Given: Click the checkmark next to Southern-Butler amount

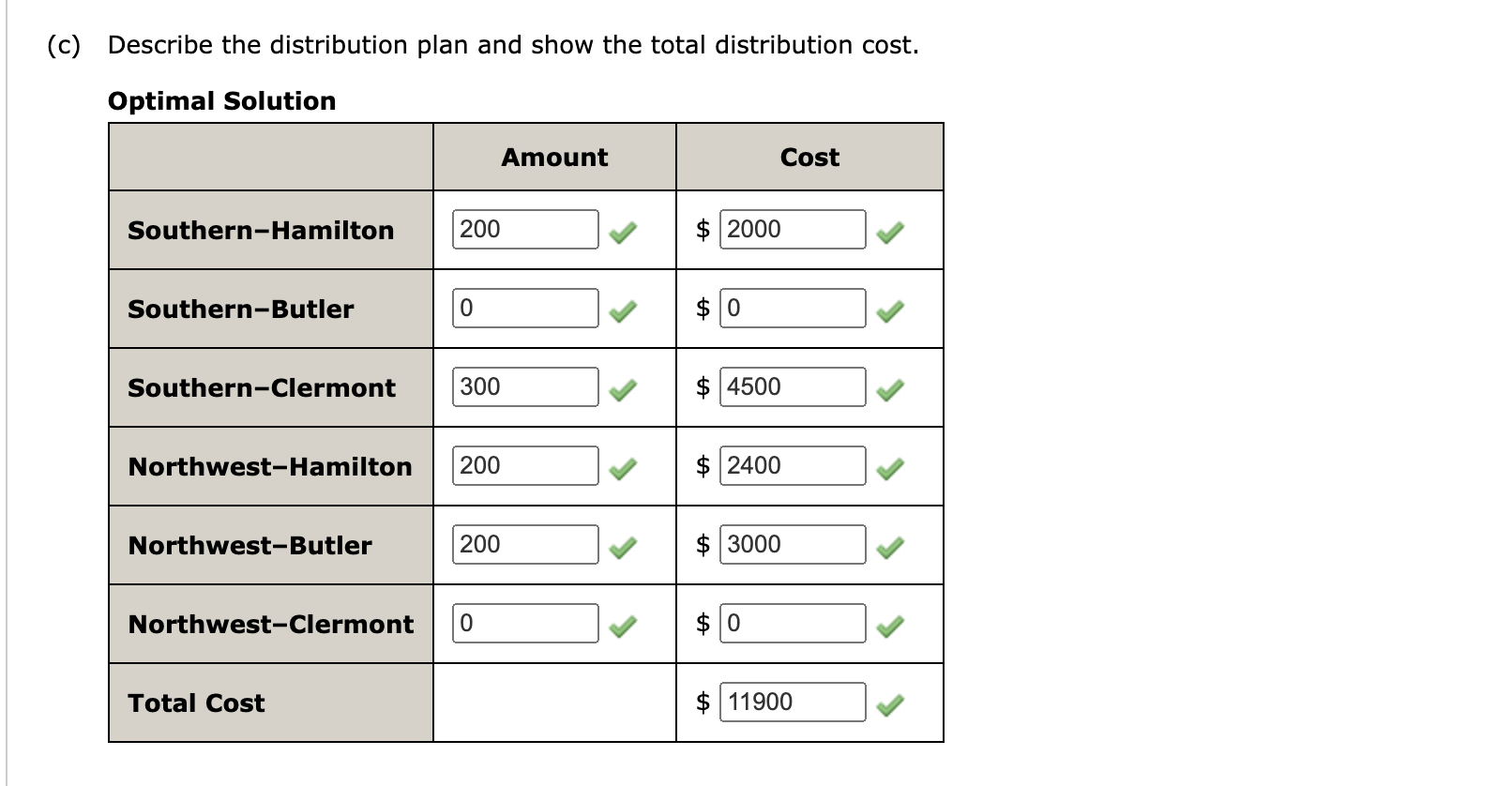Looking at the screenshot, I should (626, 308).
